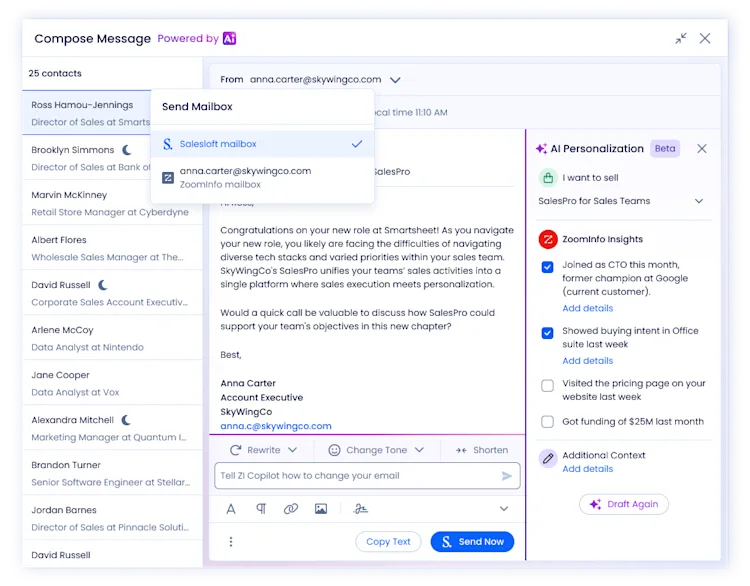Click Add details under Joined as CTO

click(x=587, y=308)
